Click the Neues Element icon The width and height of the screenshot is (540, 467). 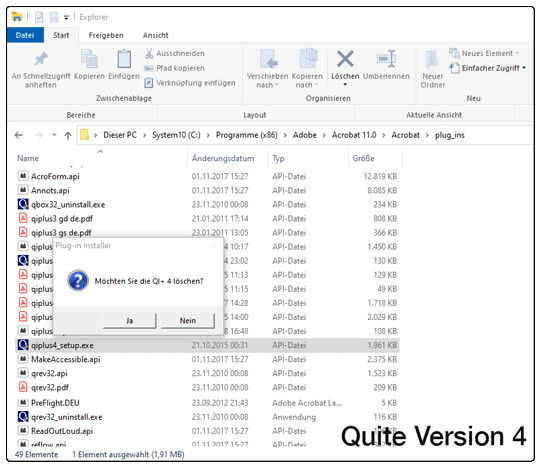click(454, 53)
